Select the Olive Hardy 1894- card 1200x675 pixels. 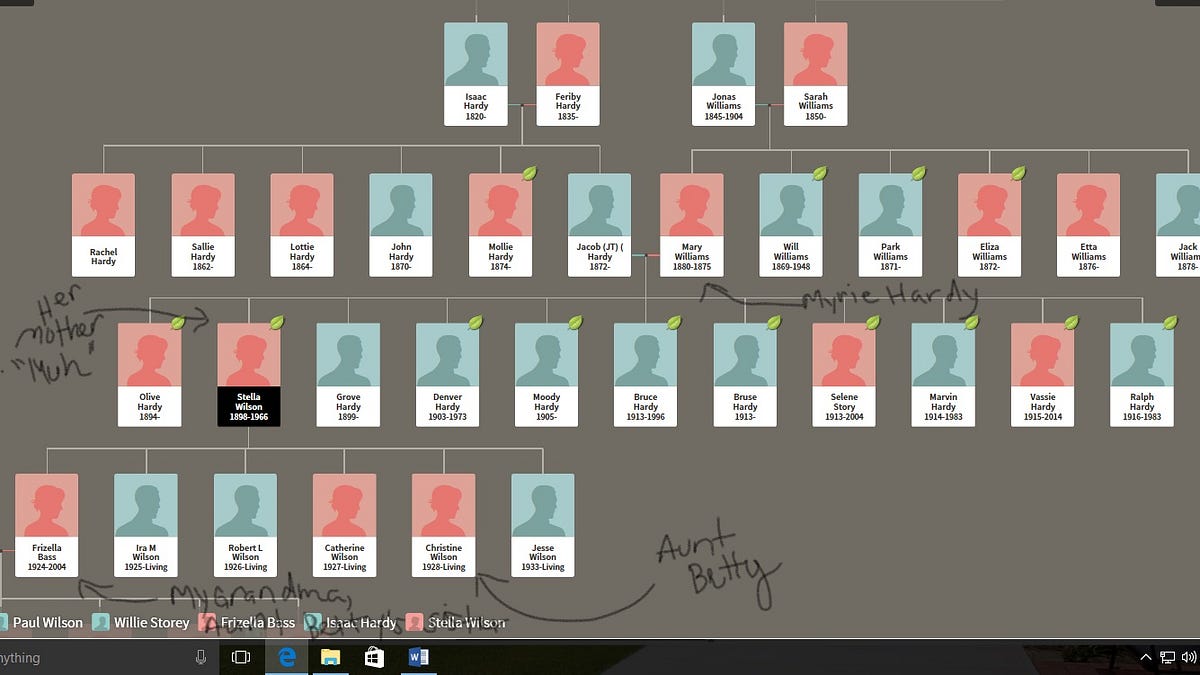coord(150,375)
